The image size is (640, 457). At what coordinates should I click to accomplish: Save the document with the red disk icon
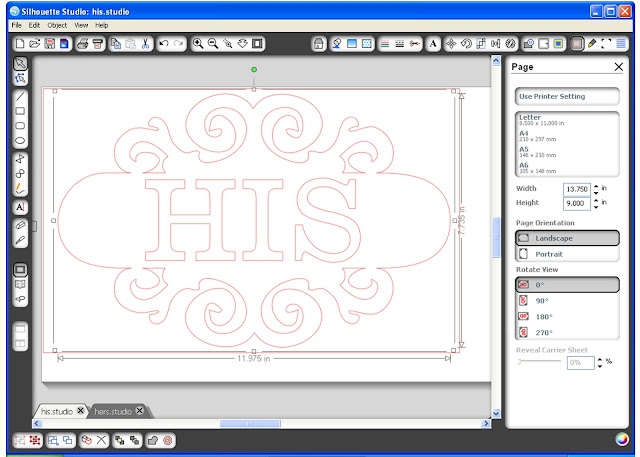[49, 44]
